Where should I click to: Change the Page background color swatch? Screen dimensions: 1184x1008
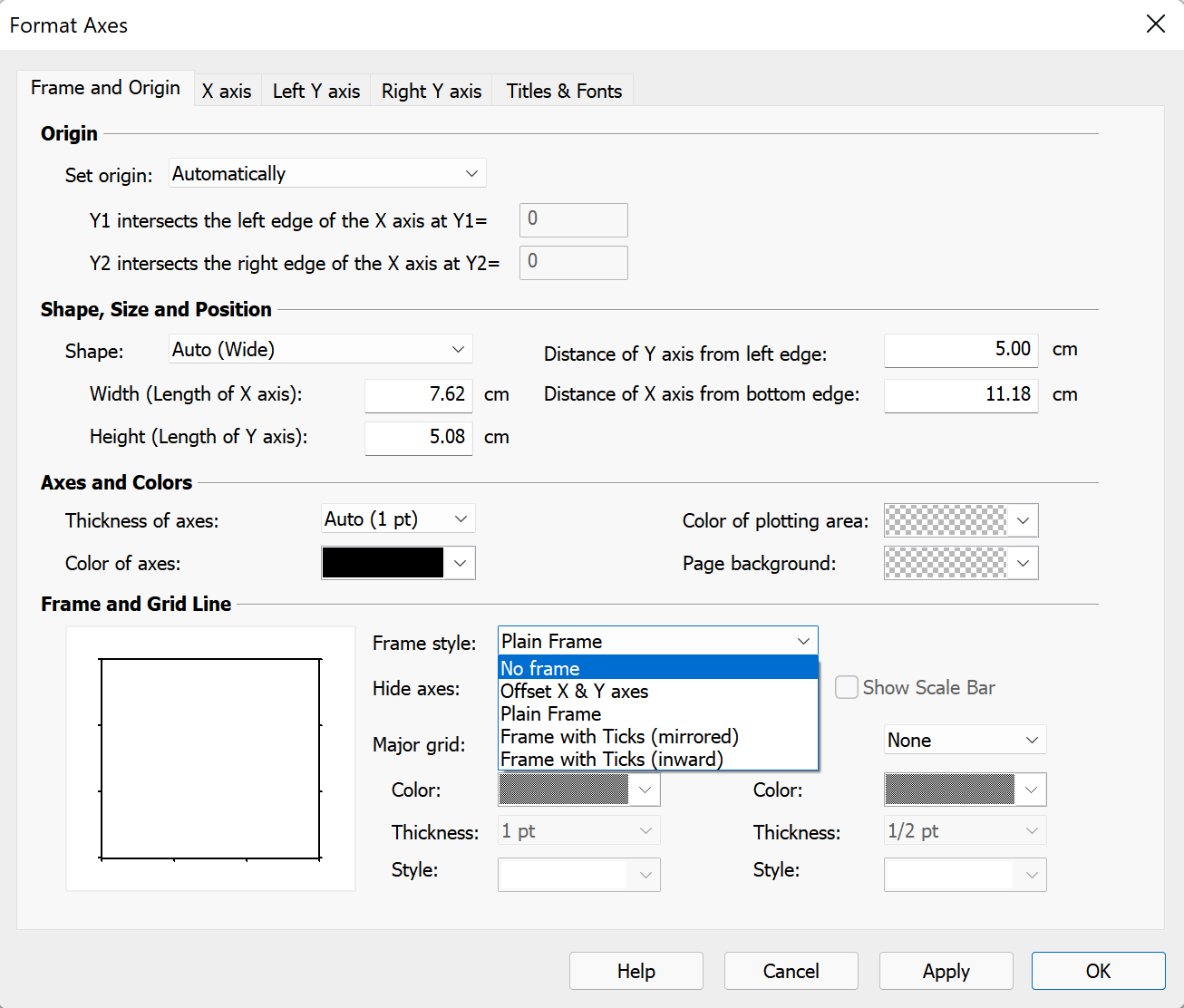(x=960, y=564)
